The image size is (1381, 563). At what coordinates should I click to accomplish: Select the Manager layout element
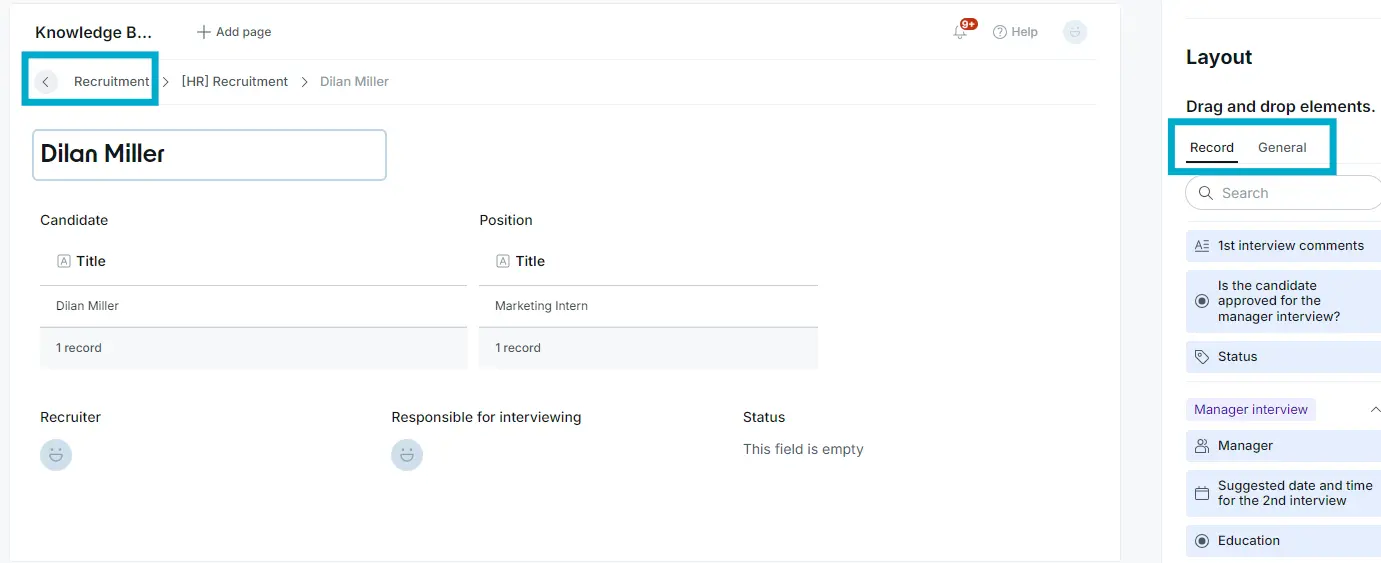pos(1284,446)
